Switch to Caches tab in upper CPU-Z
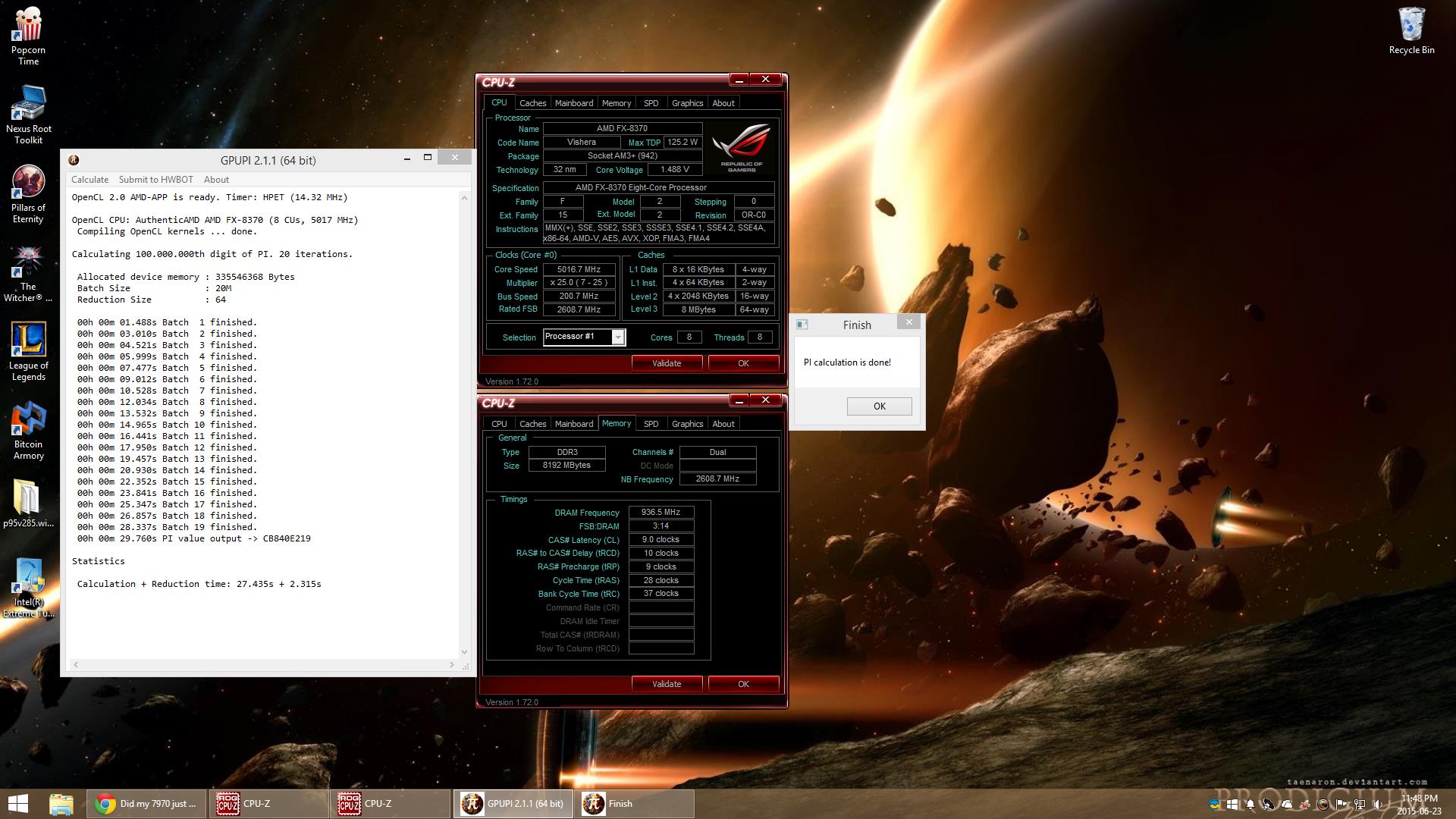Image resolution: width=1456 pixels, height=819 pixels. coord(532,103)
